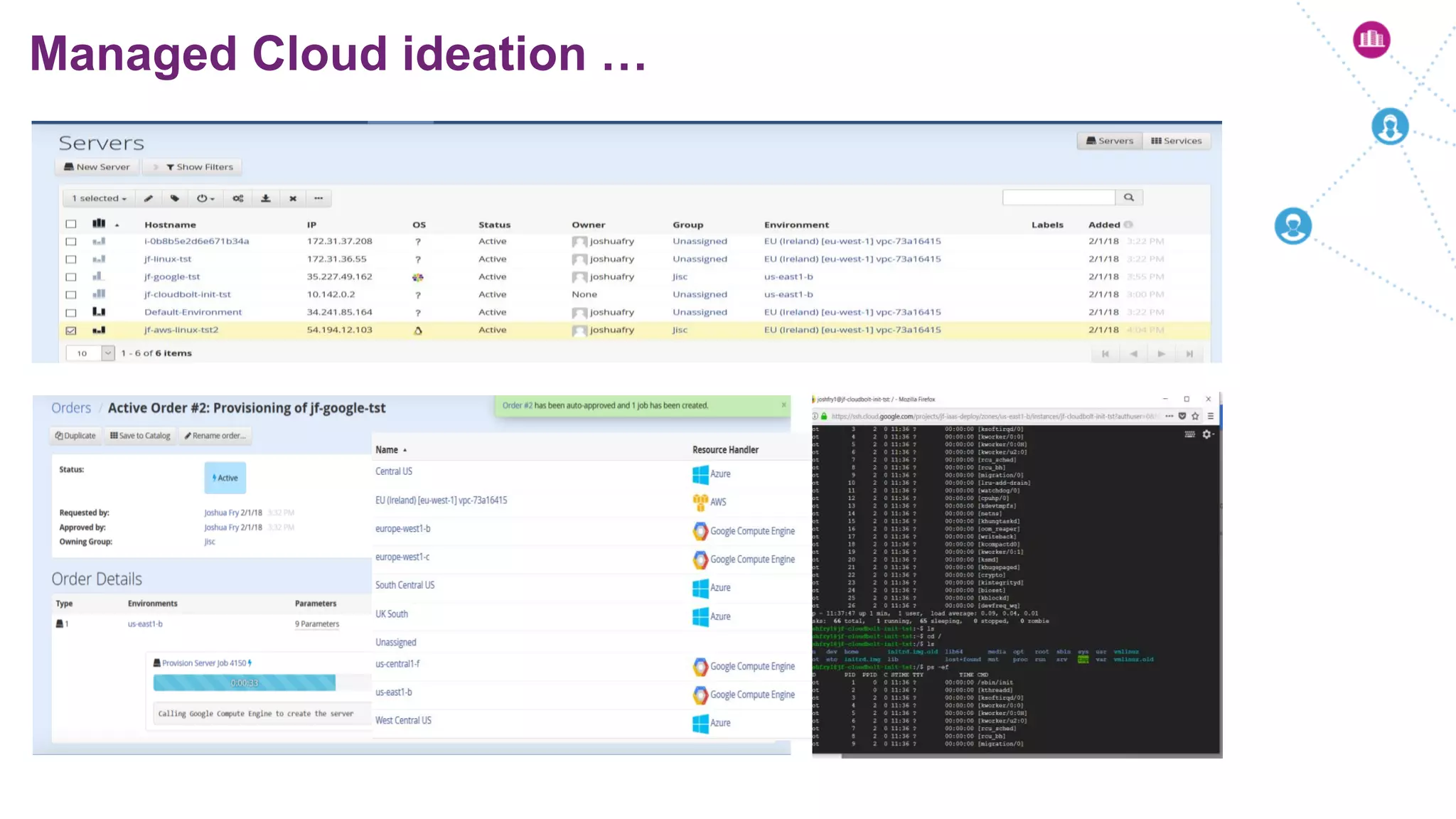This screenshot has width=1456, height=819.
Task: Check the jf-linux-tst row checkbox
Action: click(x=71, y=259)
